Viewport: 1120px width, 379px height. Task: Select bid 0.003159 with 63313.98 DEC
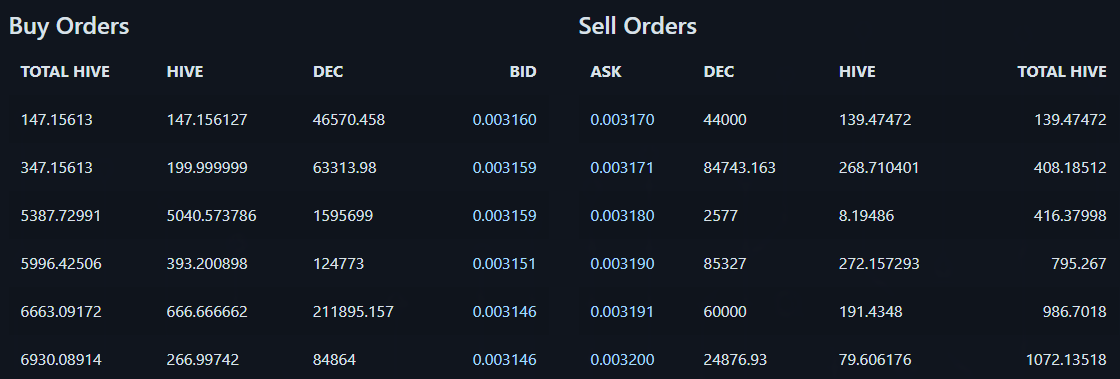point(504,168)
